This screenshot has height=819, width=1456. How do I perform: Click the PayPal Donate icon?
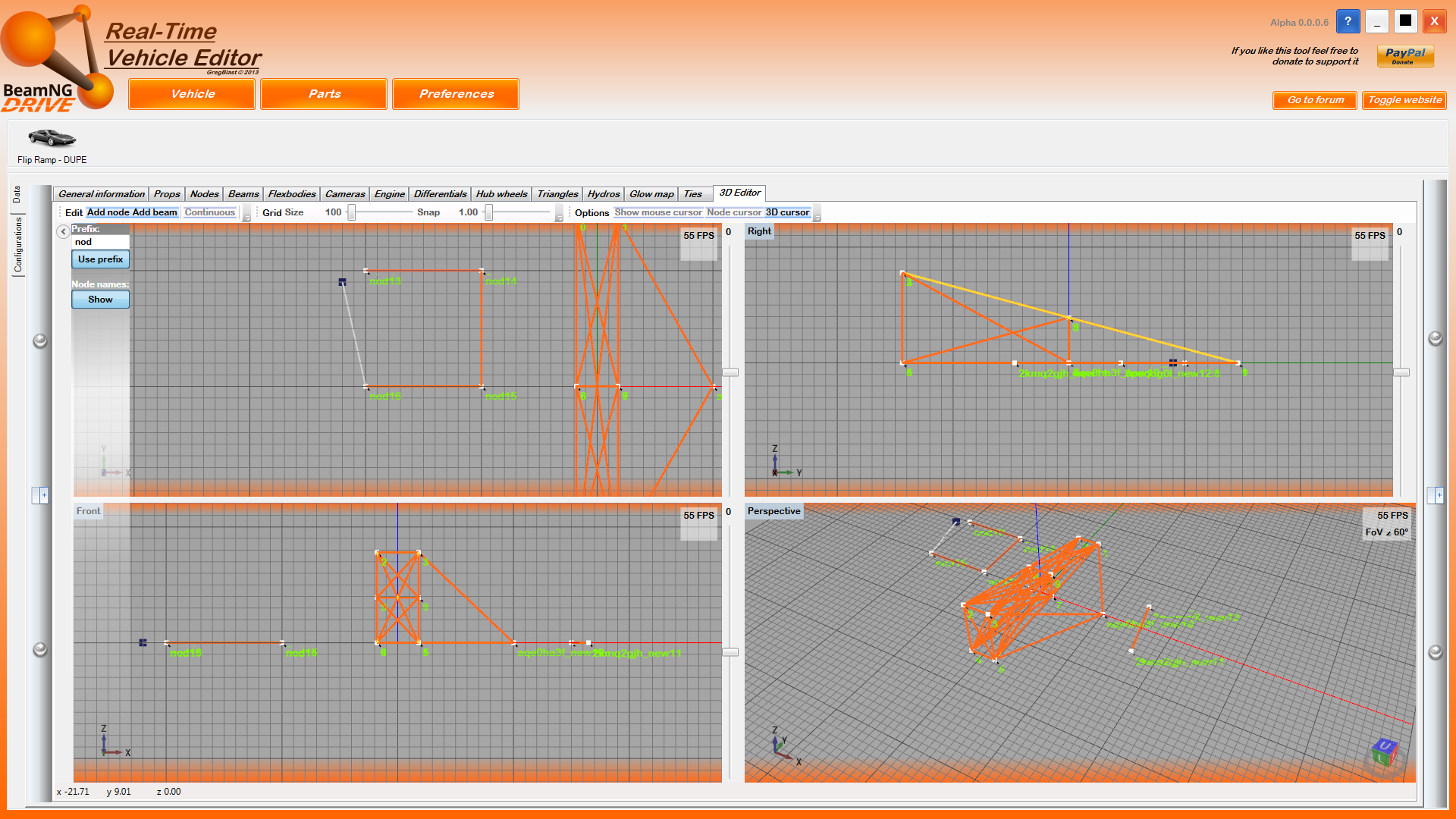1405,56
